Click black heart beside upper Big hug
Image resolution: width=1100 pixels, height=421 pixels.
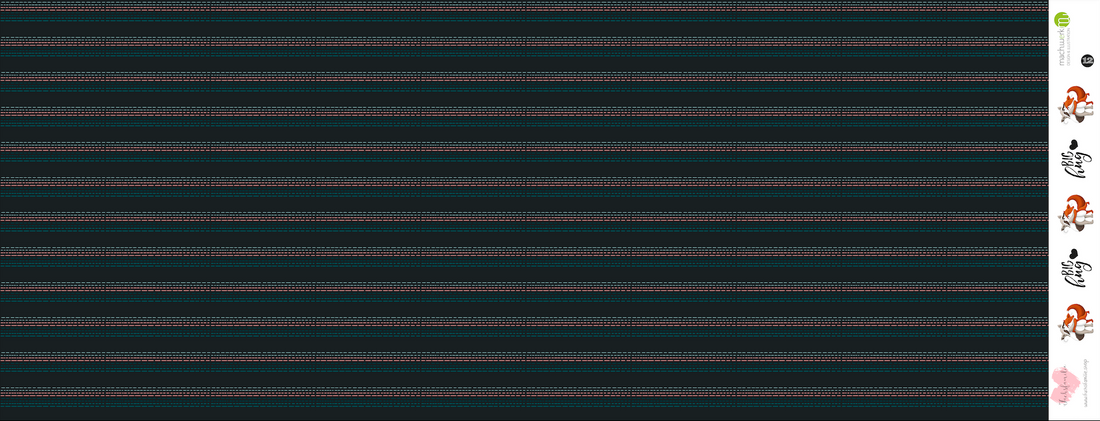tap(1071, 145)
